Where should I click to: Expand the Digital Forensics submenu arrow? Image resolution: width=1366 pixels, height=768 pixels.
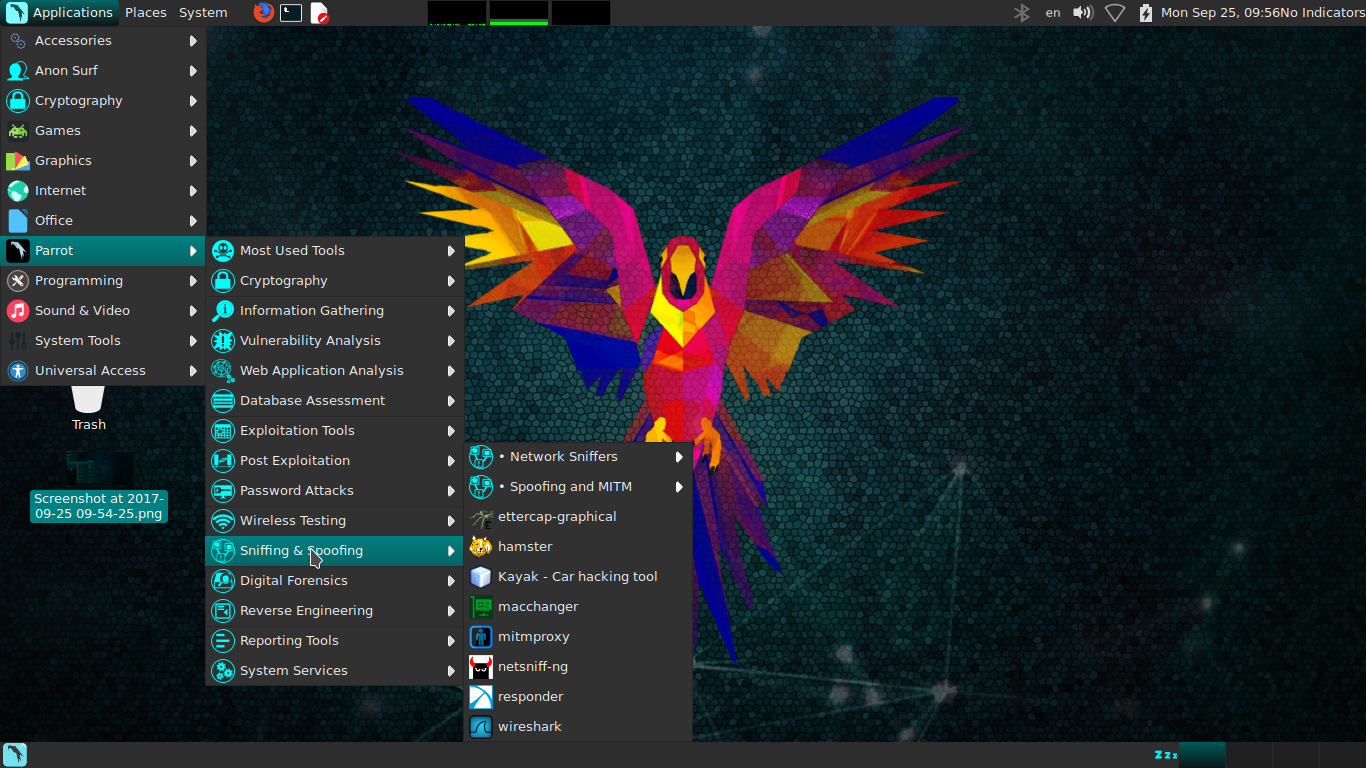451,581
